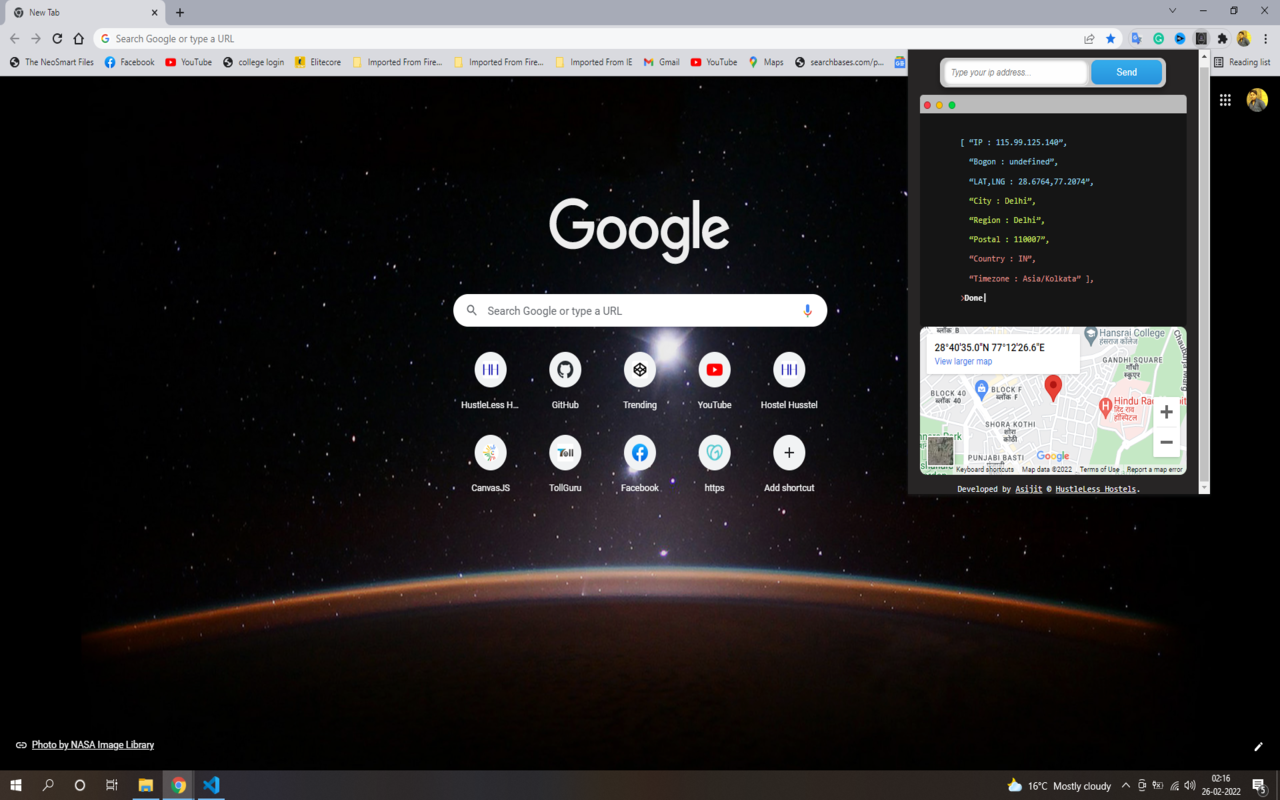Open the Hostel Husstel shortcut
The image size is (1280, 800).
(789, 381)
